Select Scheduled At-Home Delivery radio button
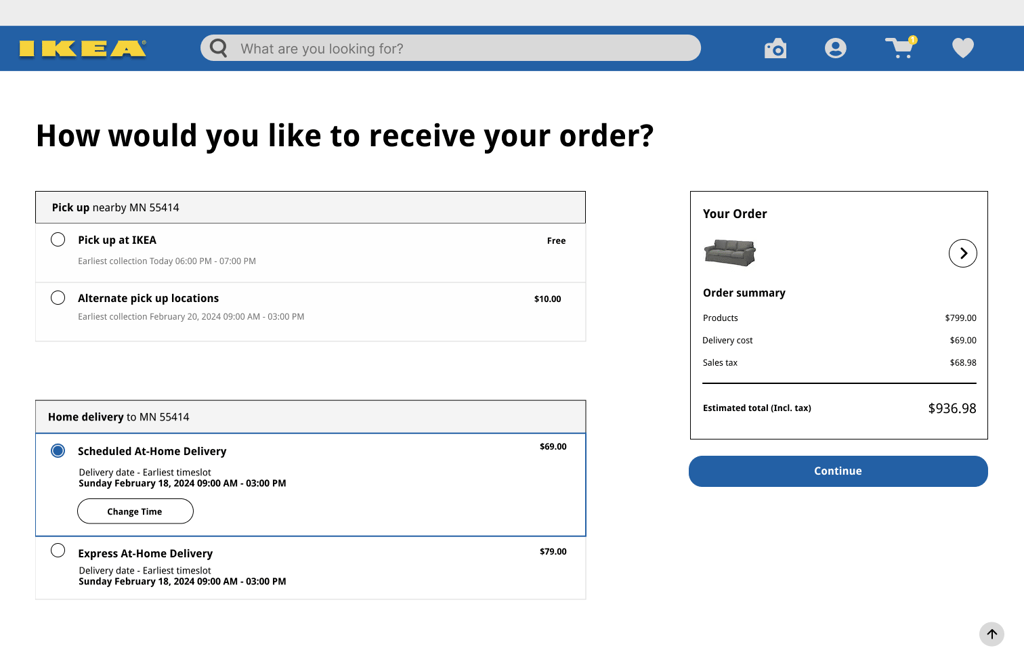Screen dimensions: 1024x665 click(58, 451)
